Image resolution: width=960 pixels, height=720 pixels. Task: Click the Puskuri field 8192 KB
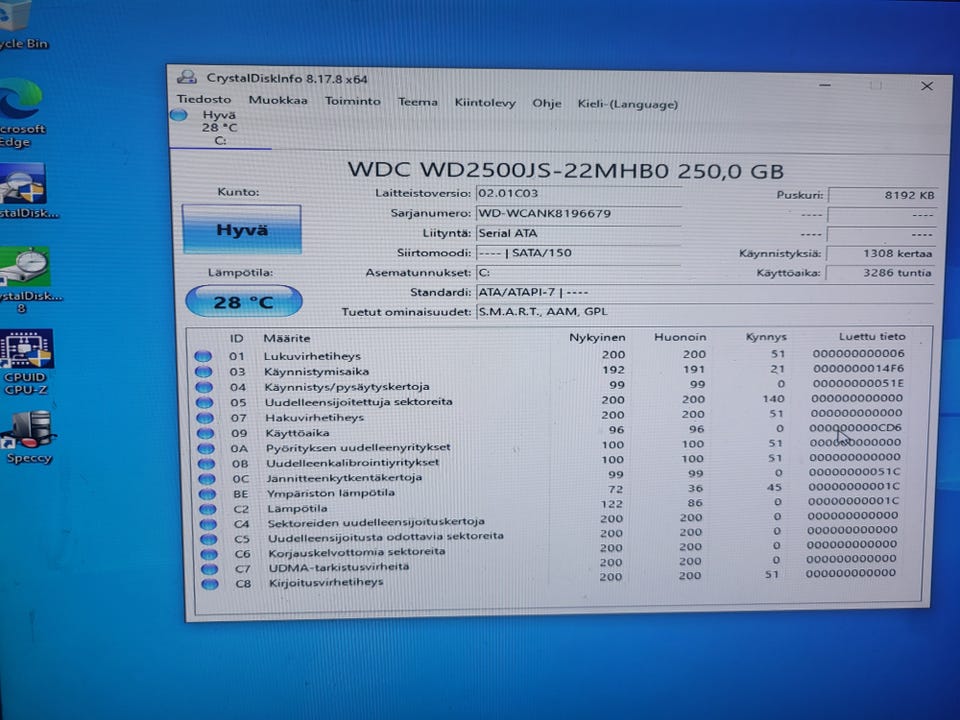(x=882, y=195)
